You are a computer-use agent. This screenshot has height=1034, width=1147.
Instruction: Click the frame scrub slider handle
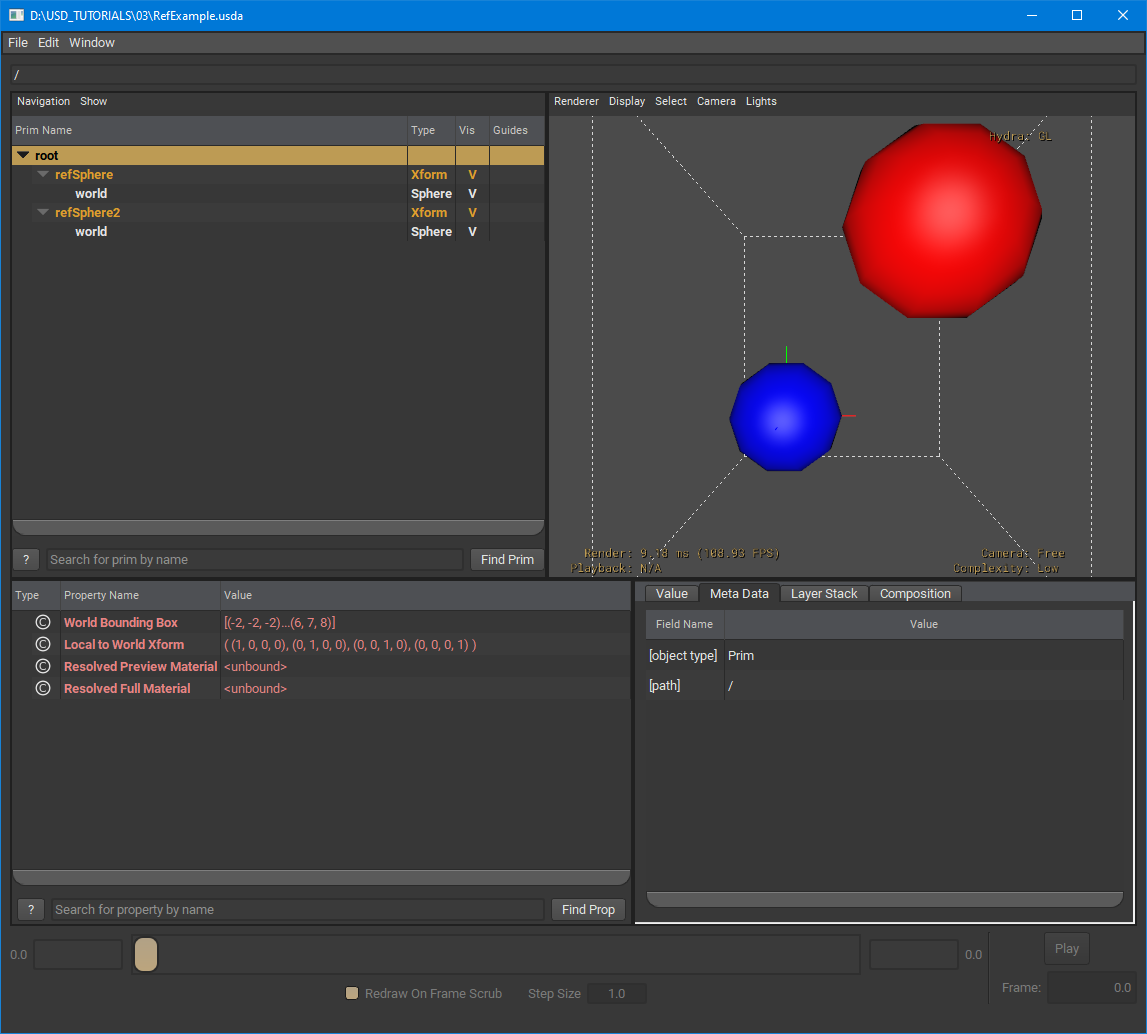145,955
